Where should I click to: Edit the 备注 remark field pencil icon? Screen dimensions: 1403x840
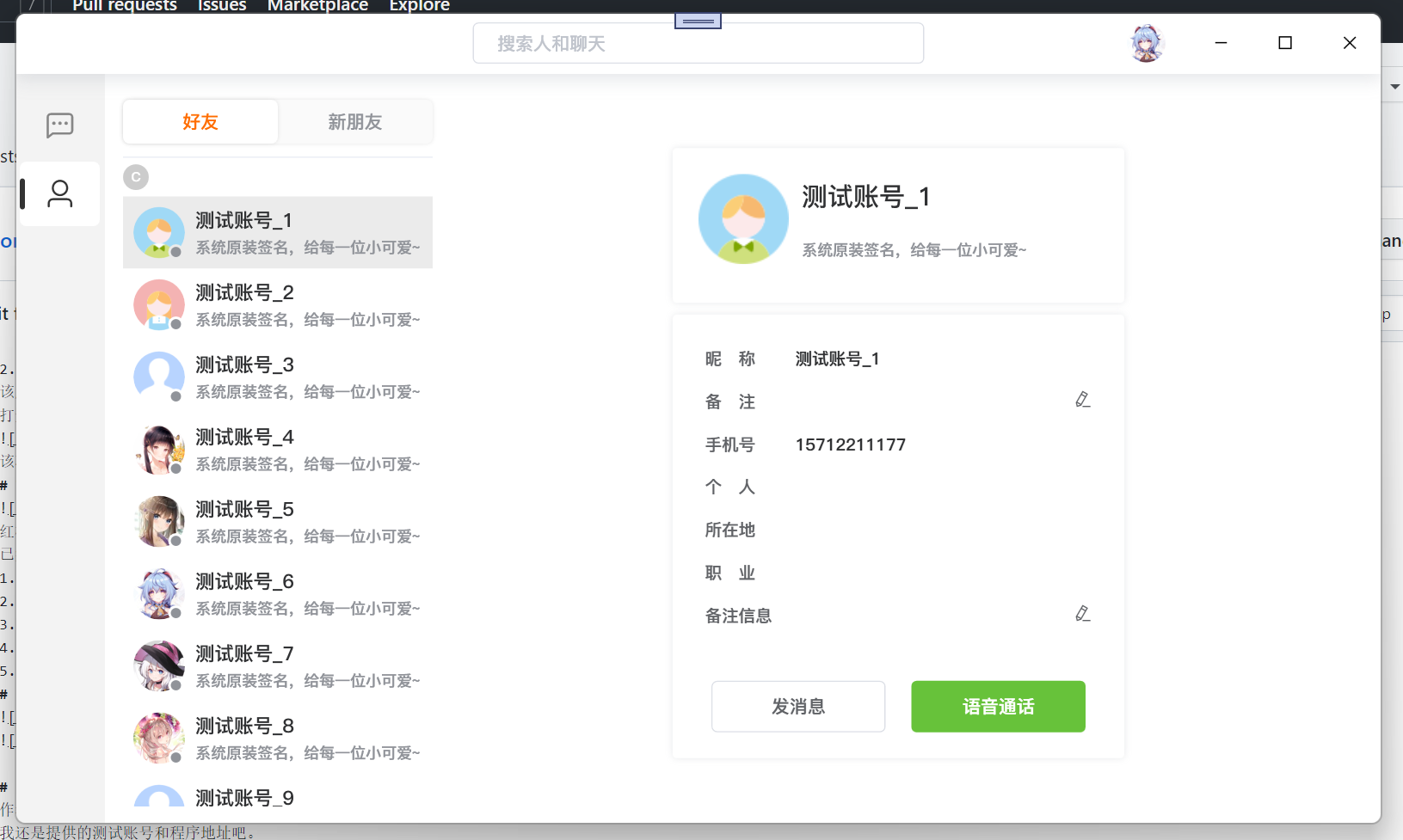(1083, 400)
